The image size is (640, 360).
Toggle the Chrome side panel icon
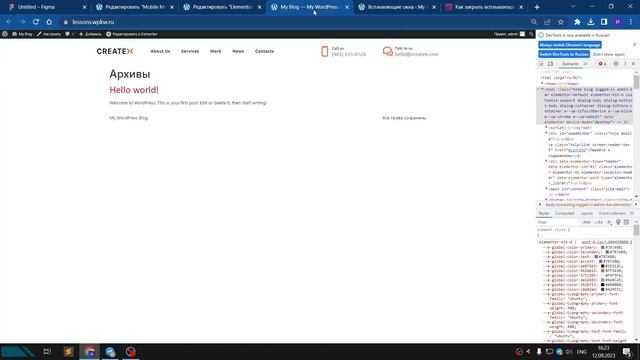(x=604, y=22)
